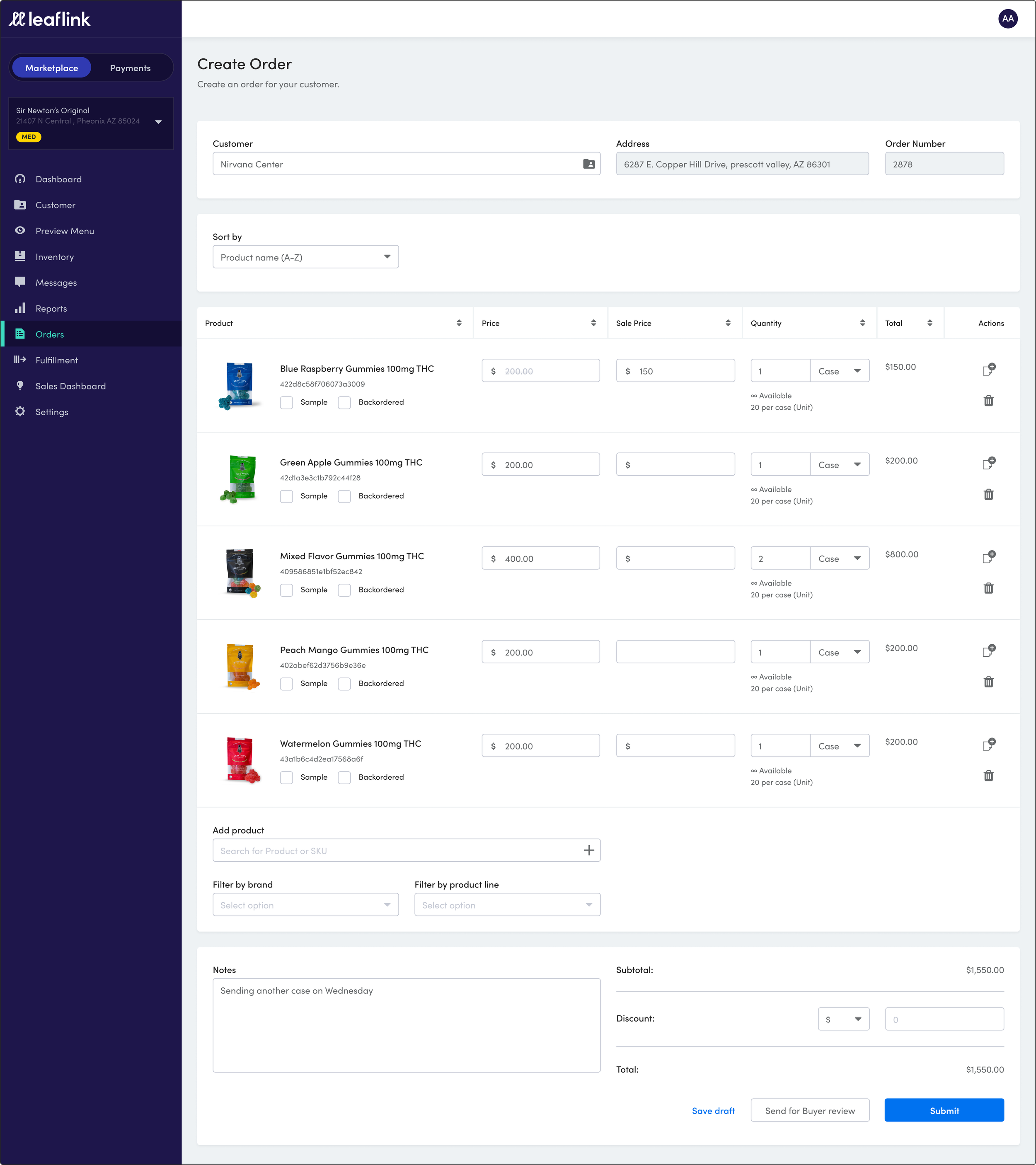Open Case unit dropdown for Mixed Flavor Gummies

[839, 558]
